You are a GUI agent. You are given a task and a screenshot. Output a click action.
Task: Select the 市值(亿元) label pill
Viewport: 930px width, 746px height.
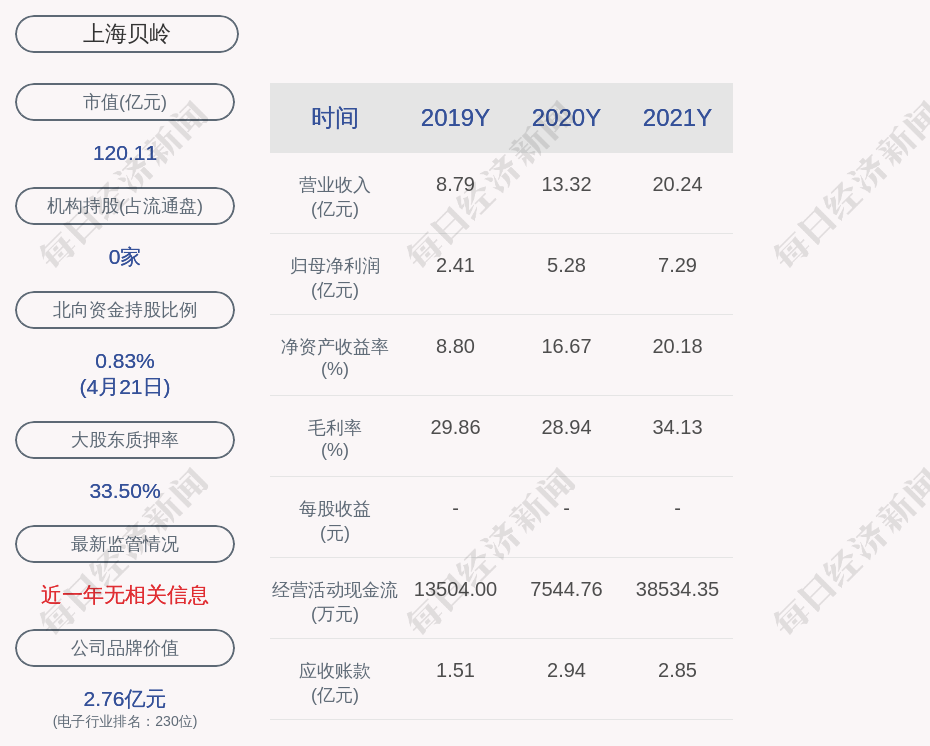pyautogui.click(x=125, y=102)
